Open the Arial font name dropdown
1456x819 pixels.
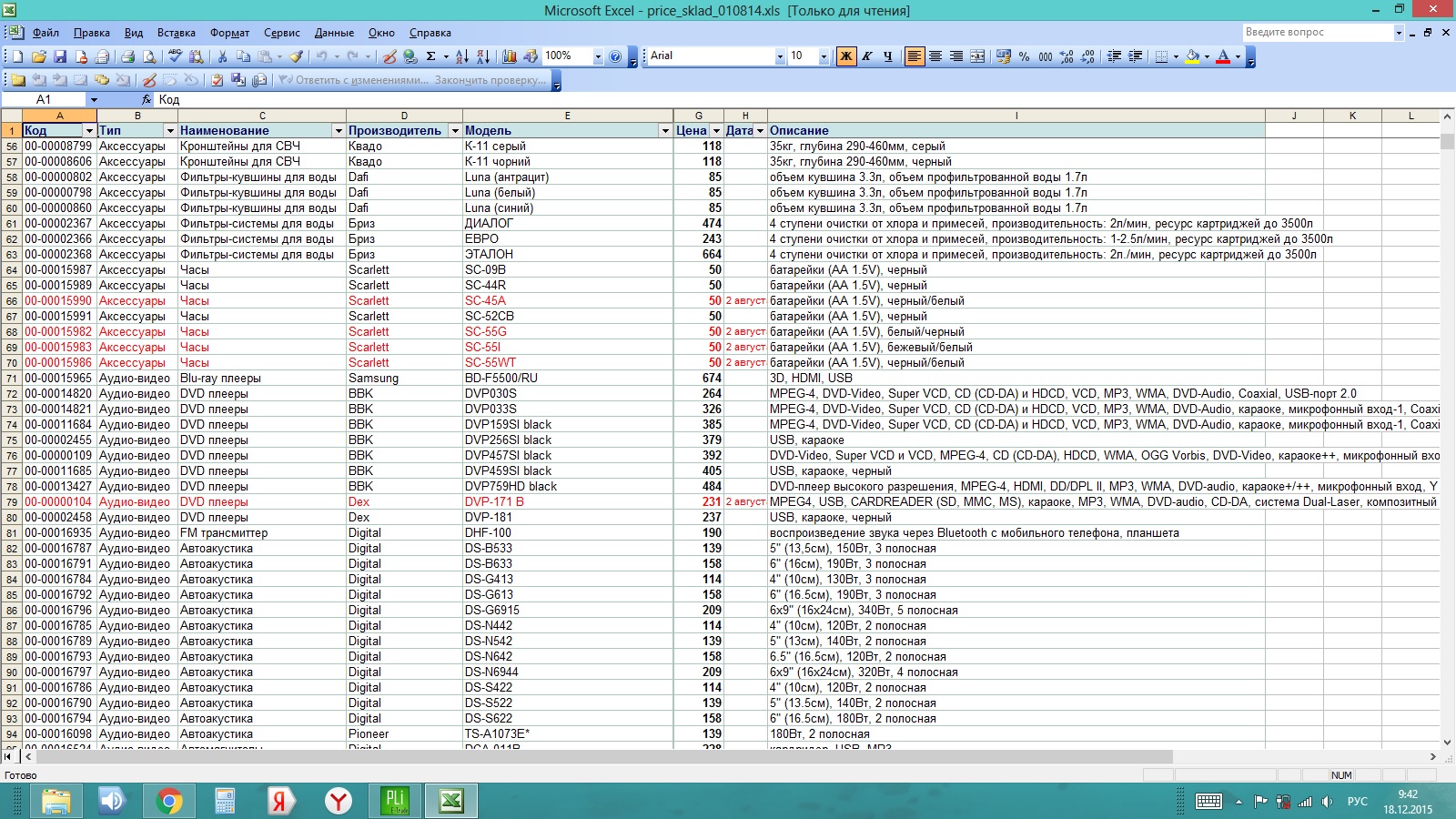(x=780, y=56)
